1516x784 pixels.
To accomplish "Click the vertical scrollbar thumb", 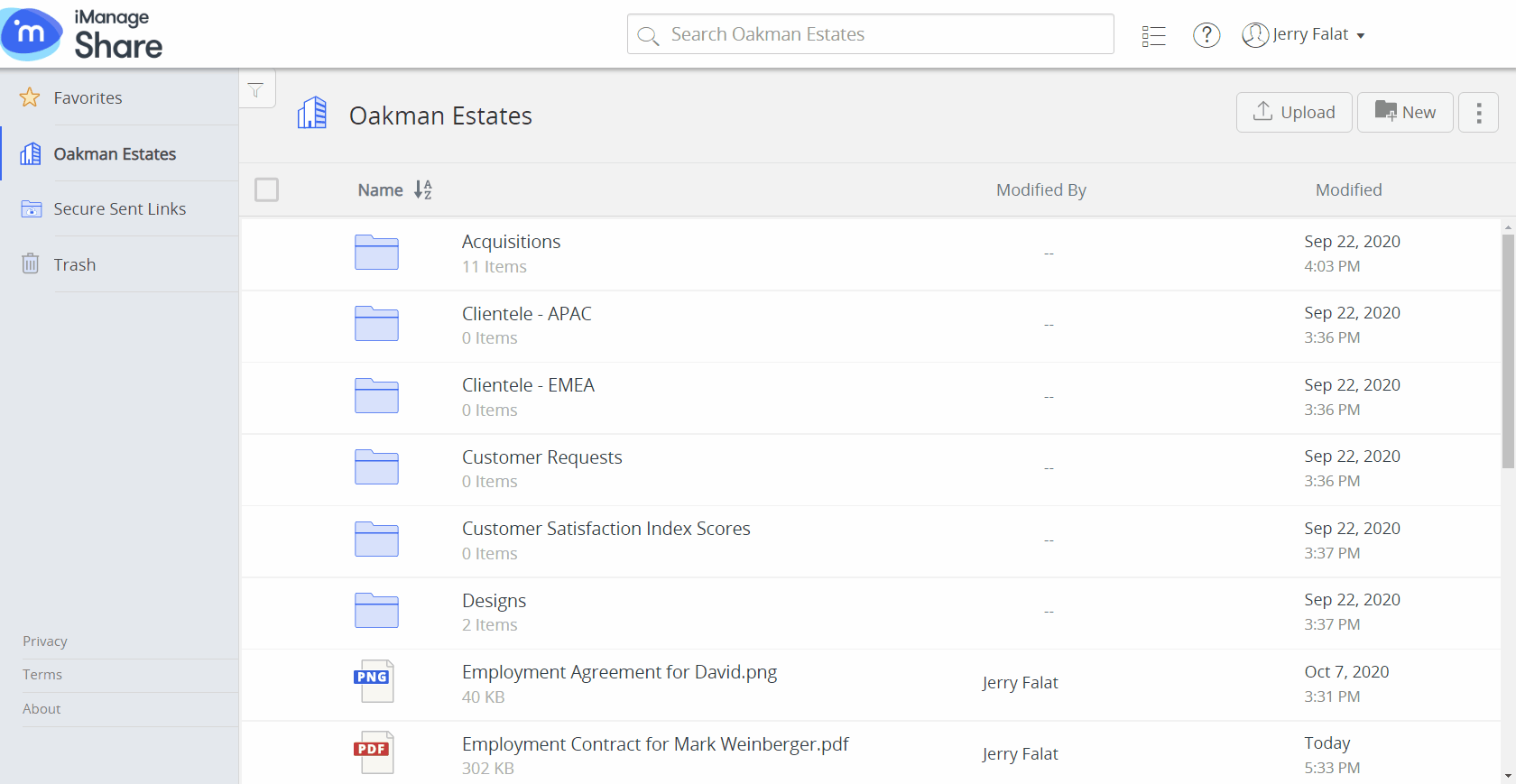I will pos(1508,350).
